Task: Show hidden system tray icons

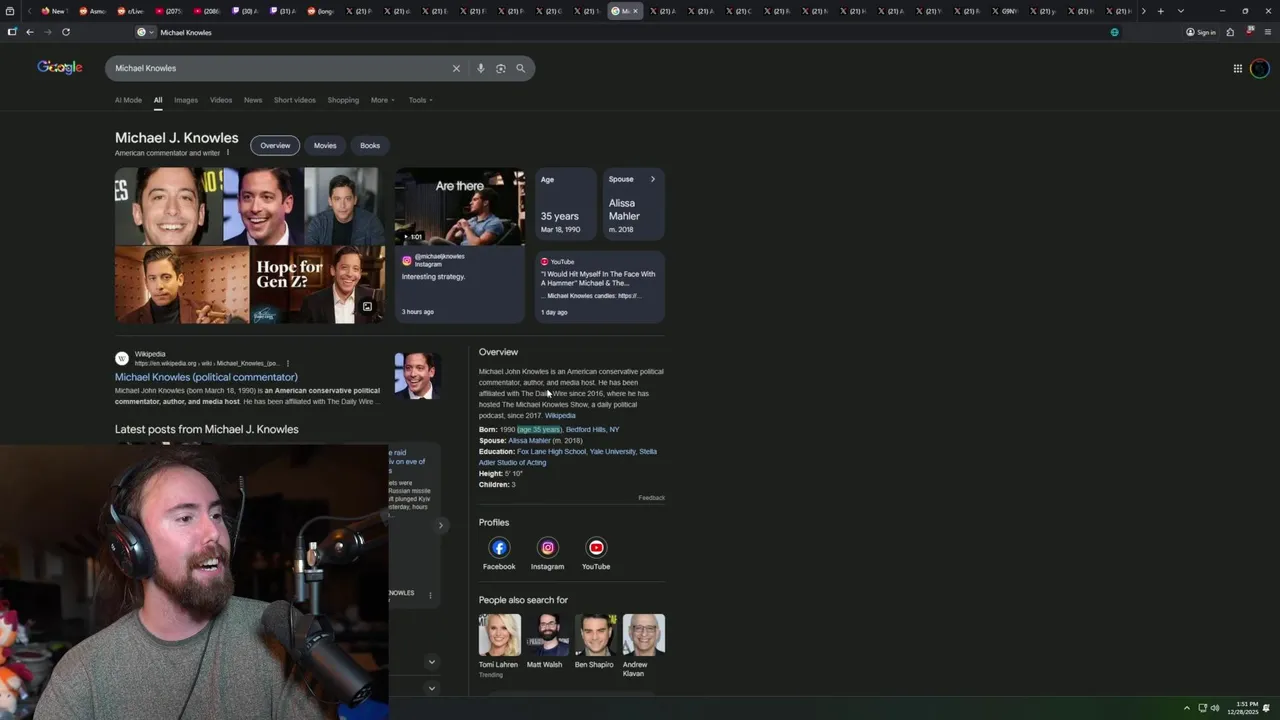Action: pyautogui.click(x=1187, y=708)
